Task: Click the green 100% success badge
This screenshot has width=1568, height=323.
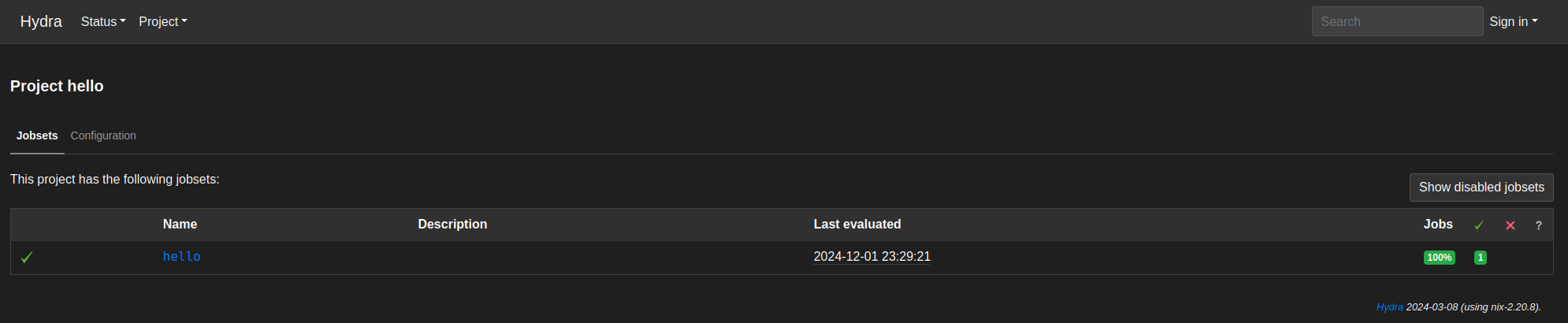Action: [x=1440, y=258]
